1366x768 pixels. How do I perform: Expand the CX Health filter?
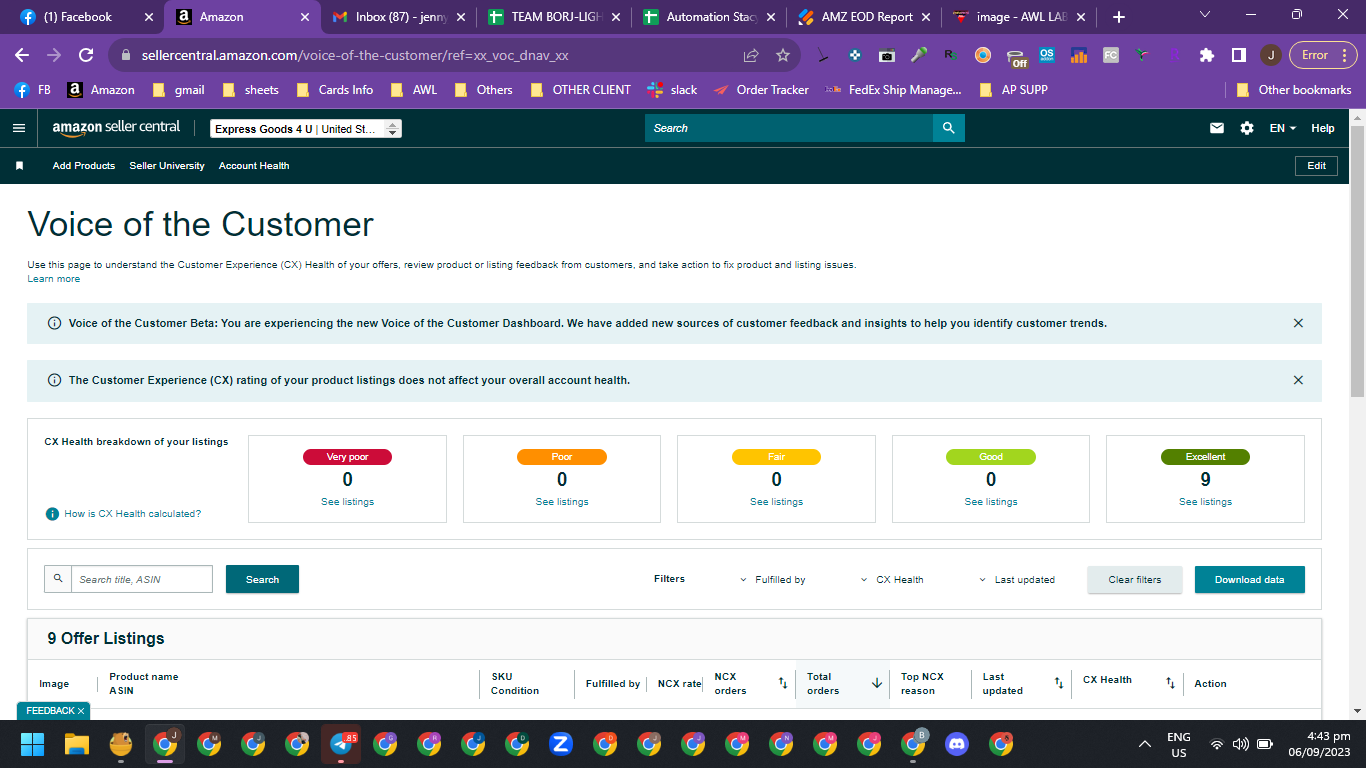pyautogui.click(x=892, y=580)
